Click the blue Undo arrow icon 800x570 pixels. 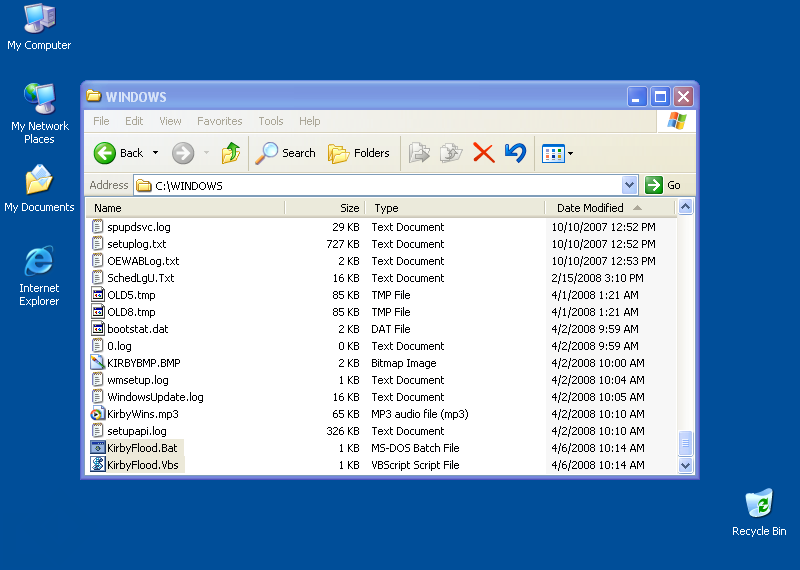point(515,153)
